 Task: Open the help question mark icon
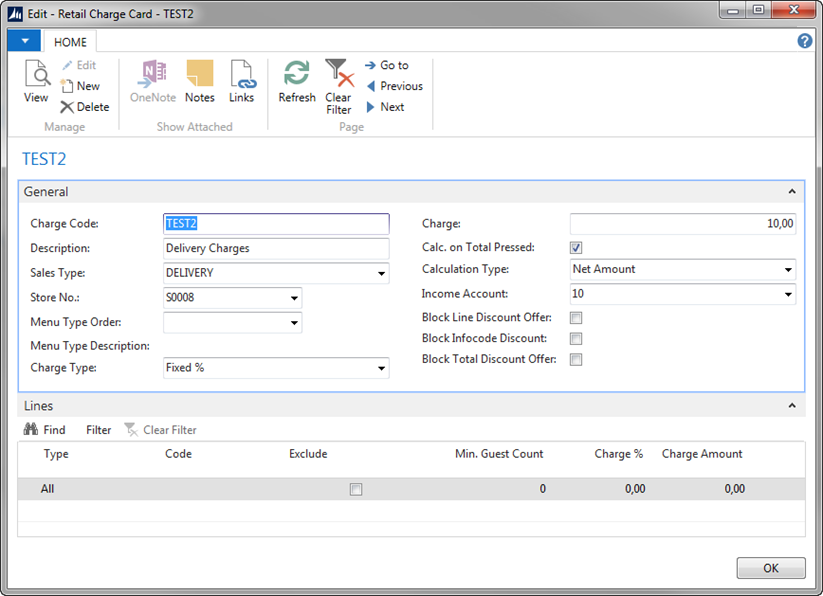pyautogui.click(x=805, y=41)
